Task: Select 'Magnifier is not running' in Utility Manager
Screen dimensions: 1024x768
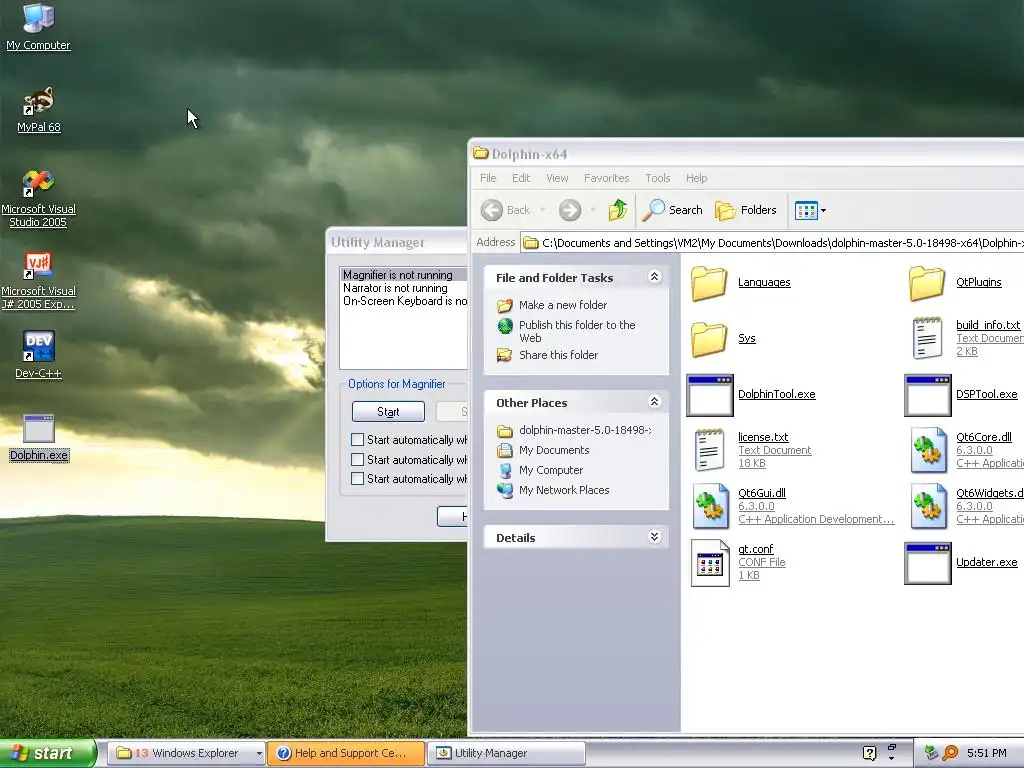Action: [x=404, y=275]
